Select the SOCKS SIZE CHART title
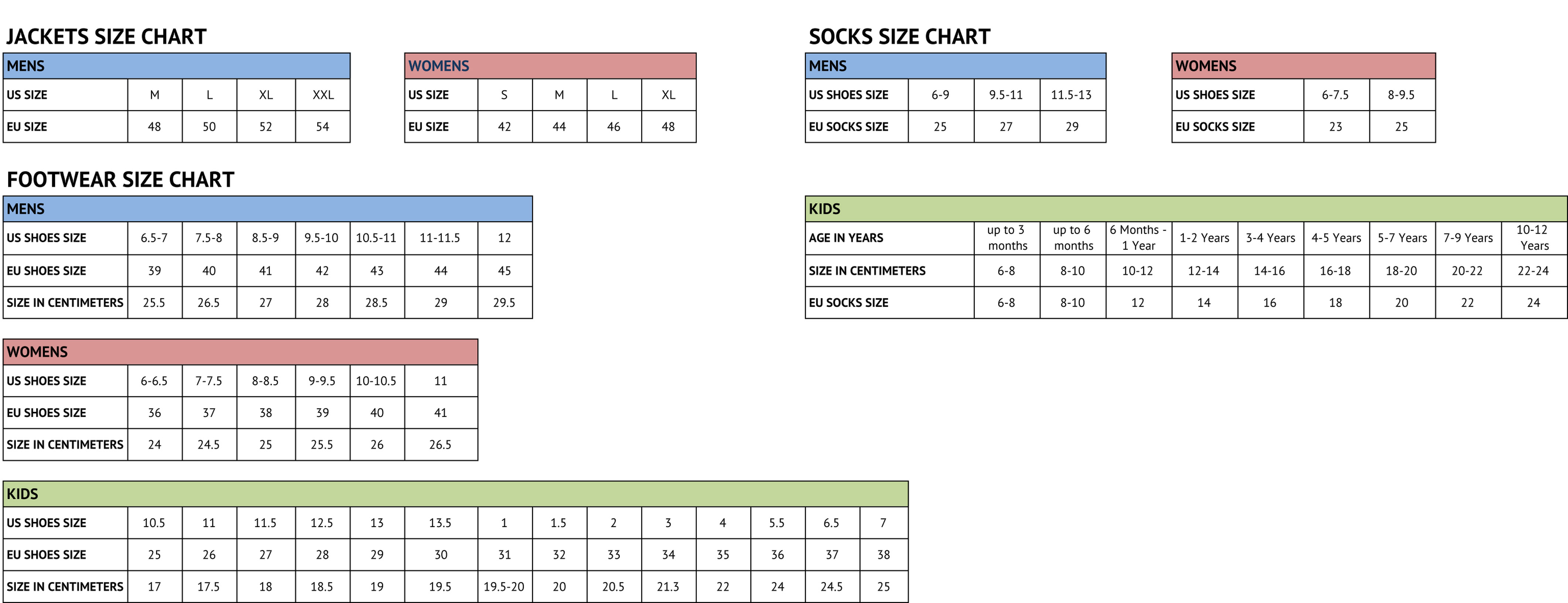Viewport: 1568px width, 603px height. [x=899, y=37]
